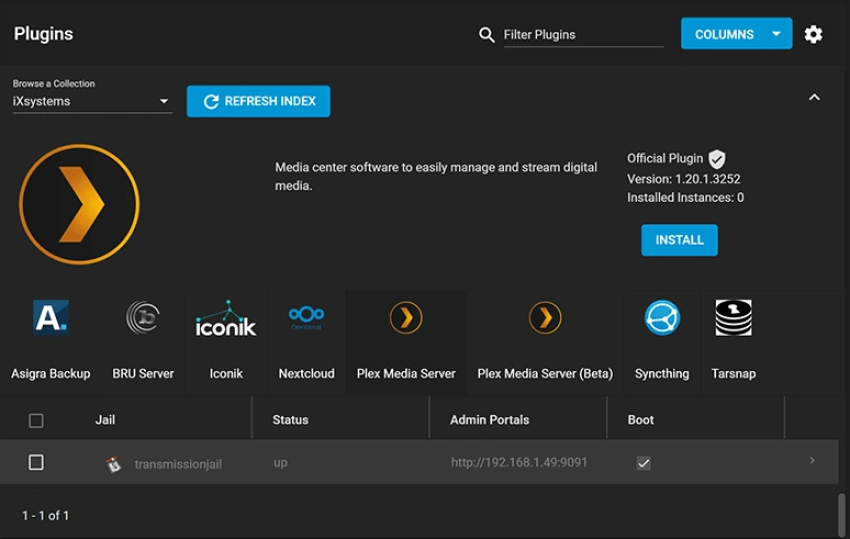Screen dimensions: 850x539
Task: Click the large Plex logo image
Action: [x=79, y=204]
